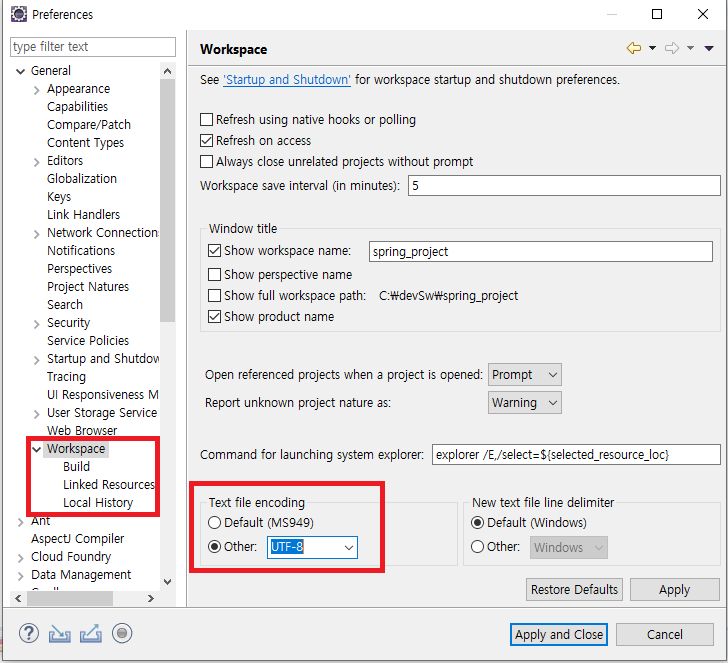The image size is (728, 663).
Task: Click the system explorer command field
Action: coord(576,455)
